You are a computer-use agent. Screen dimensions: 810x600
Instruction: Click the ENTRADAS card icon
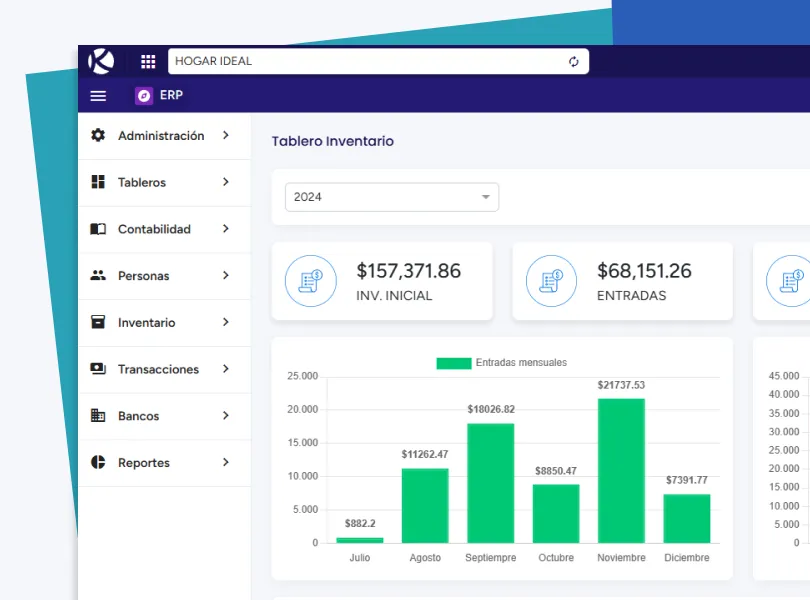click(549, 281)
